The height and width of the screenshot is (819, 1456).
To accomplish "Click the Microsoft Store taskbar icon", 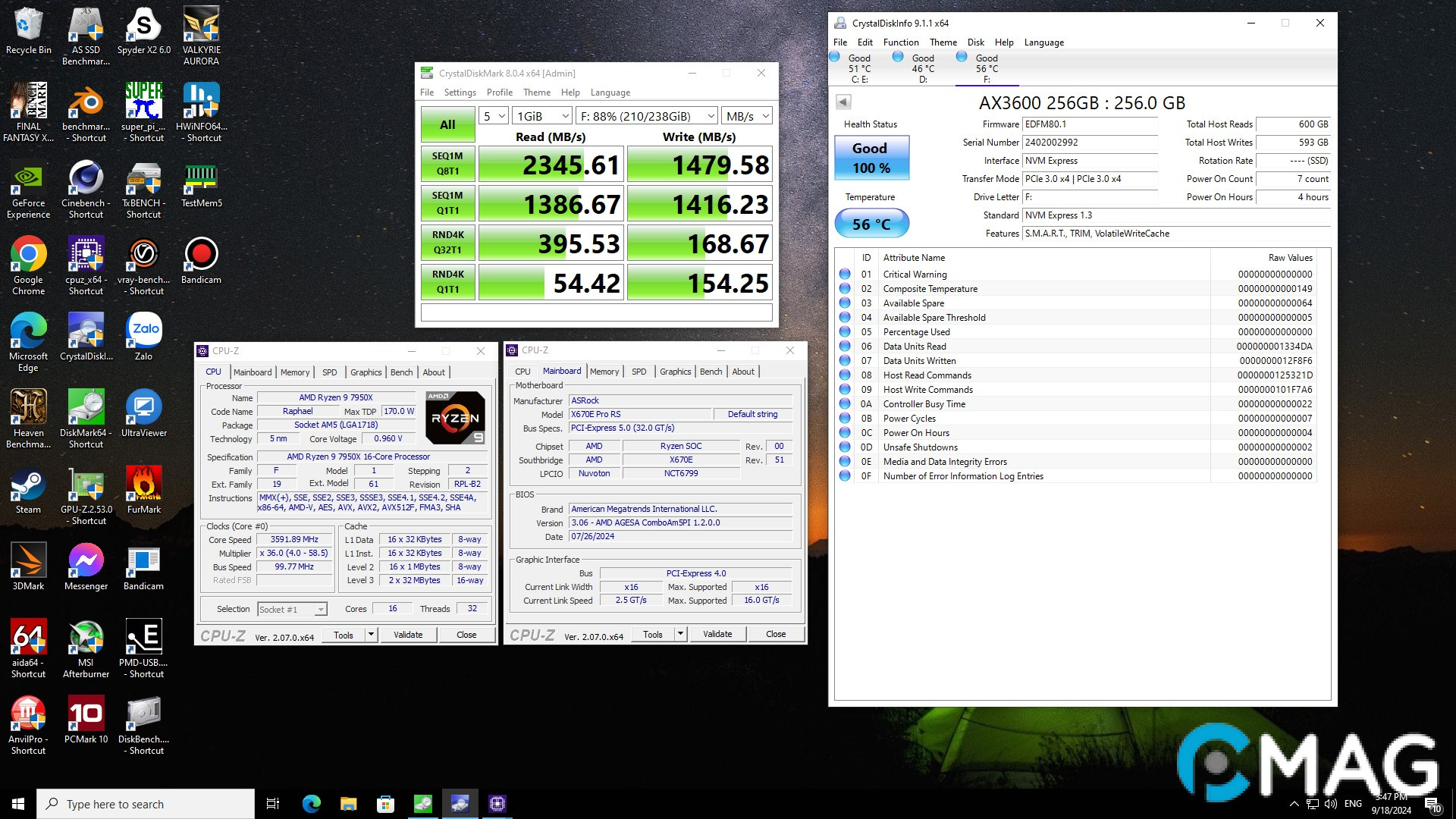I will point(385,804).
